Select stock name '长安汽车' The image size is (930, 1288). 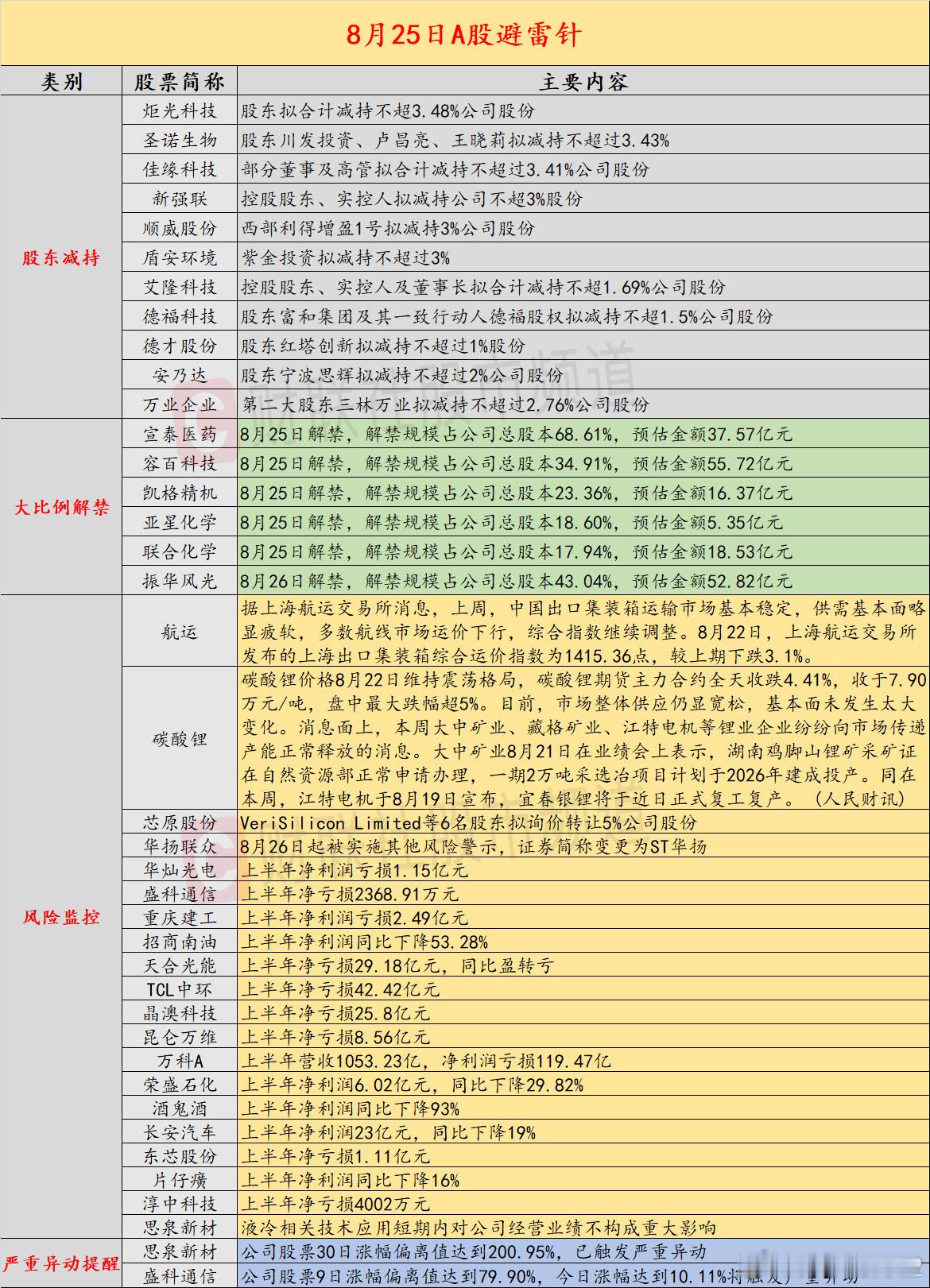pyautogui.click(x=180, y=1132)
